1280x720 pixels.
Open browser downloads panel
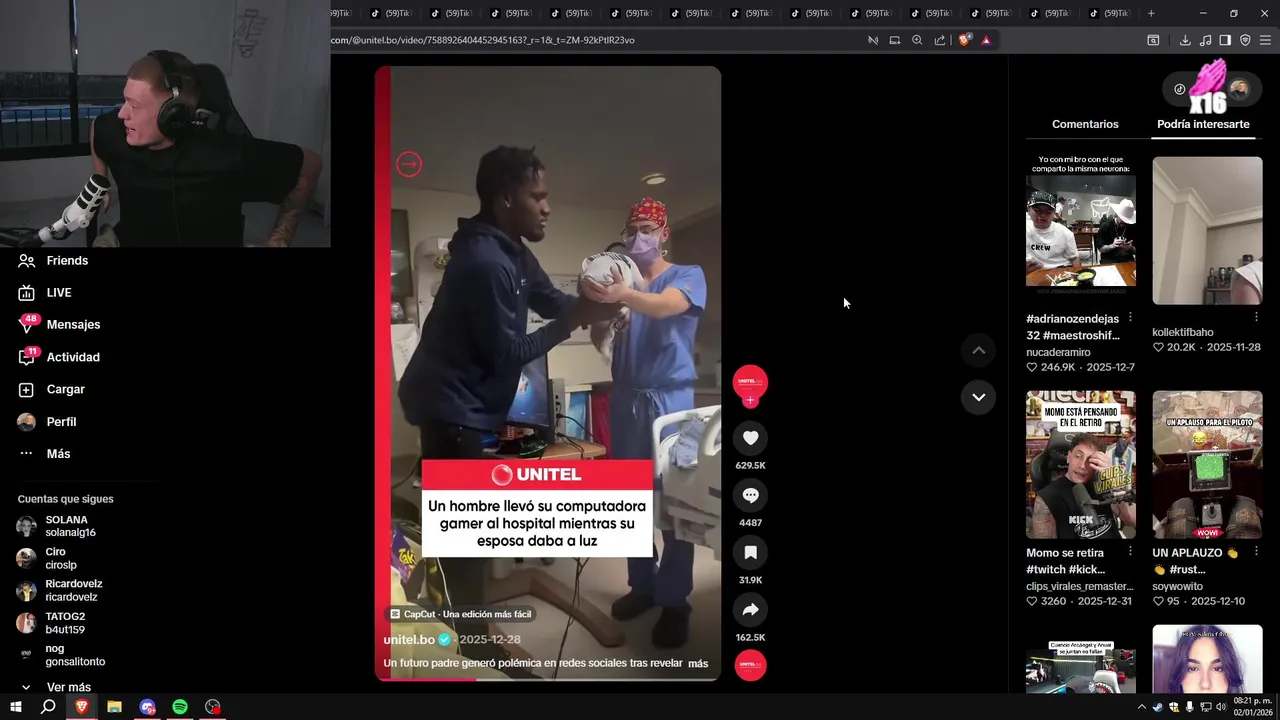pyautogui.click(x=1185, y=40)
